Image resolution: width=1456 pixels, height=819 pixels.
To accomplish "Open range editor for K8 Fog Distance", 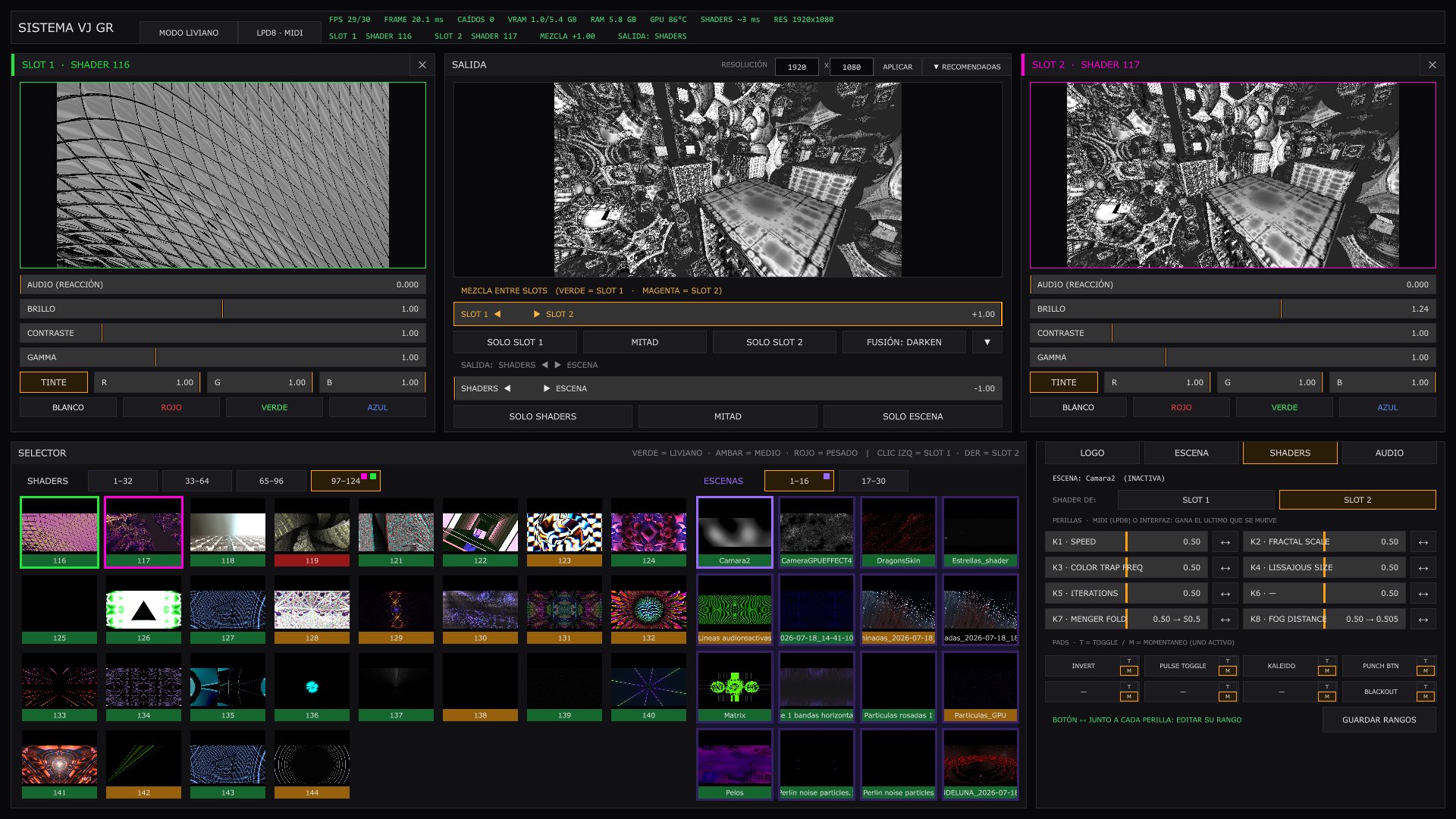I will [x=1423, y=620].
